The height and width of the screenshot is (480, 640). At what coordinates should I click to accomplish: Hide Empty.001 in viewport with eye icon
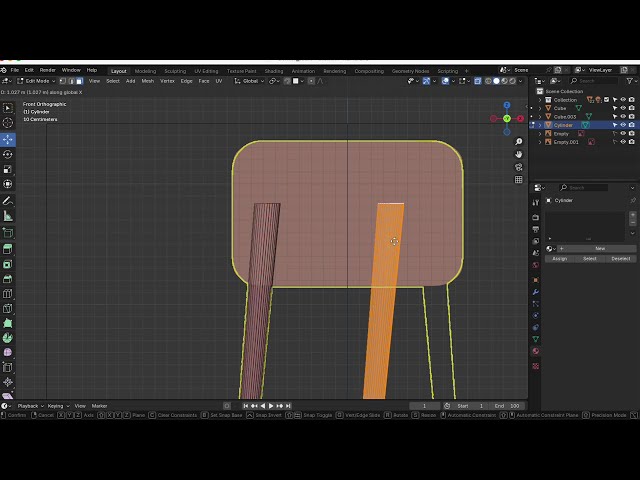[623, 142]
